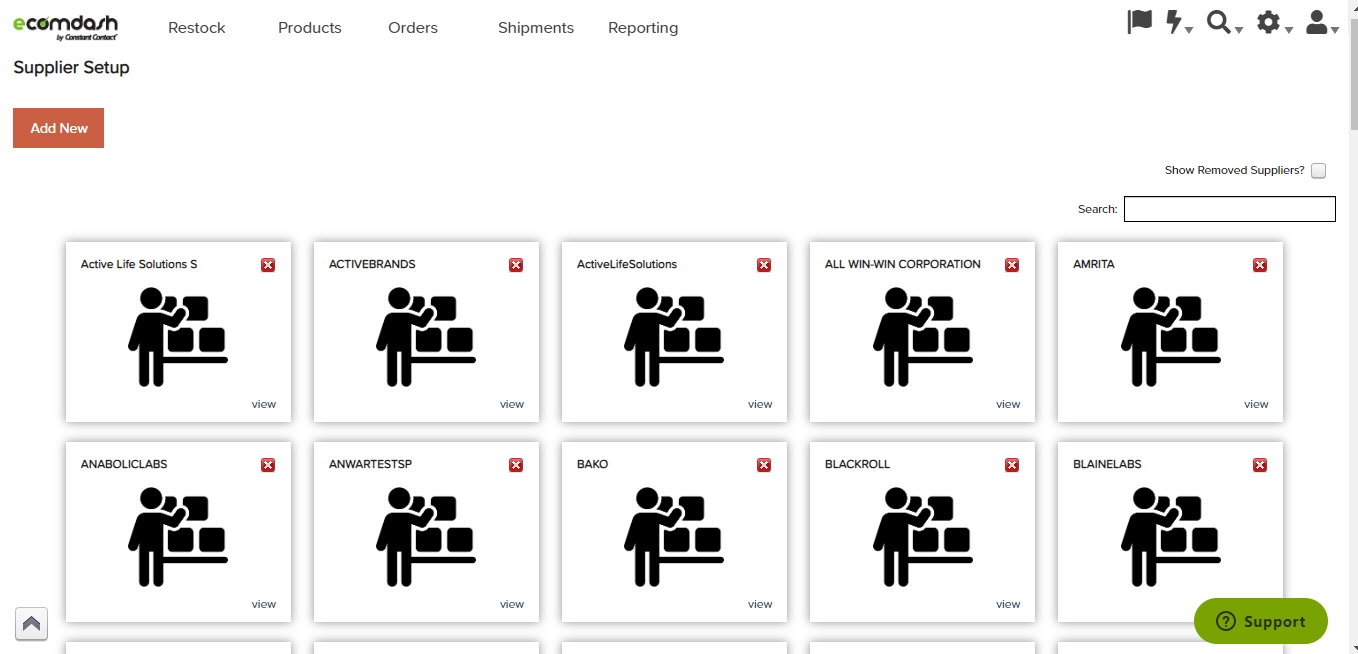
Task: Remove the BLACKROLL supplier with red X
Action: tap(1012, 465)
